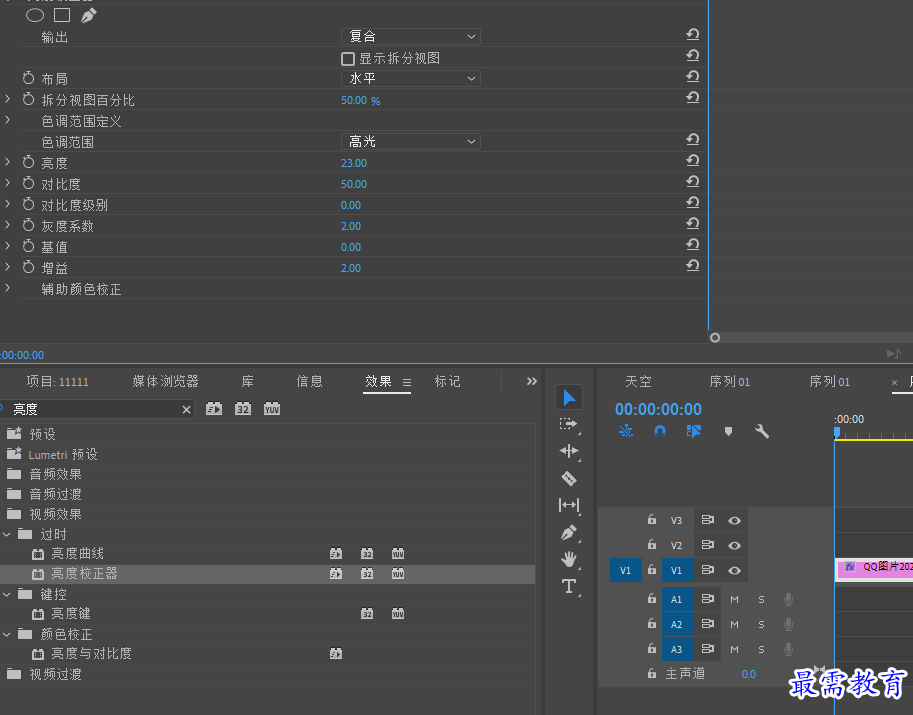
Task: Hide track V3 output
Action: pyautogui.click(x=734, y=521)
